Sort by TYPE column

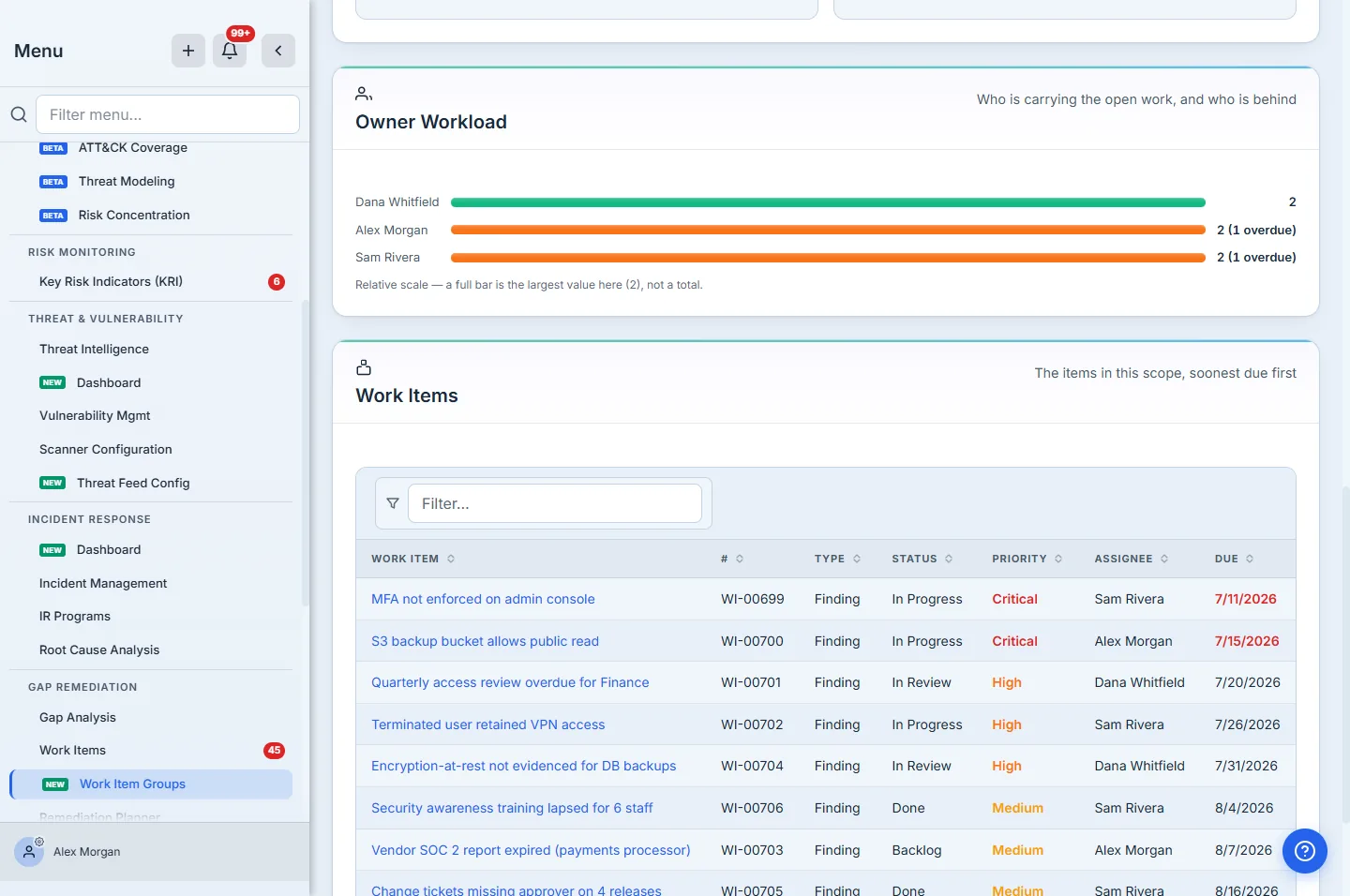coord(838,559)
